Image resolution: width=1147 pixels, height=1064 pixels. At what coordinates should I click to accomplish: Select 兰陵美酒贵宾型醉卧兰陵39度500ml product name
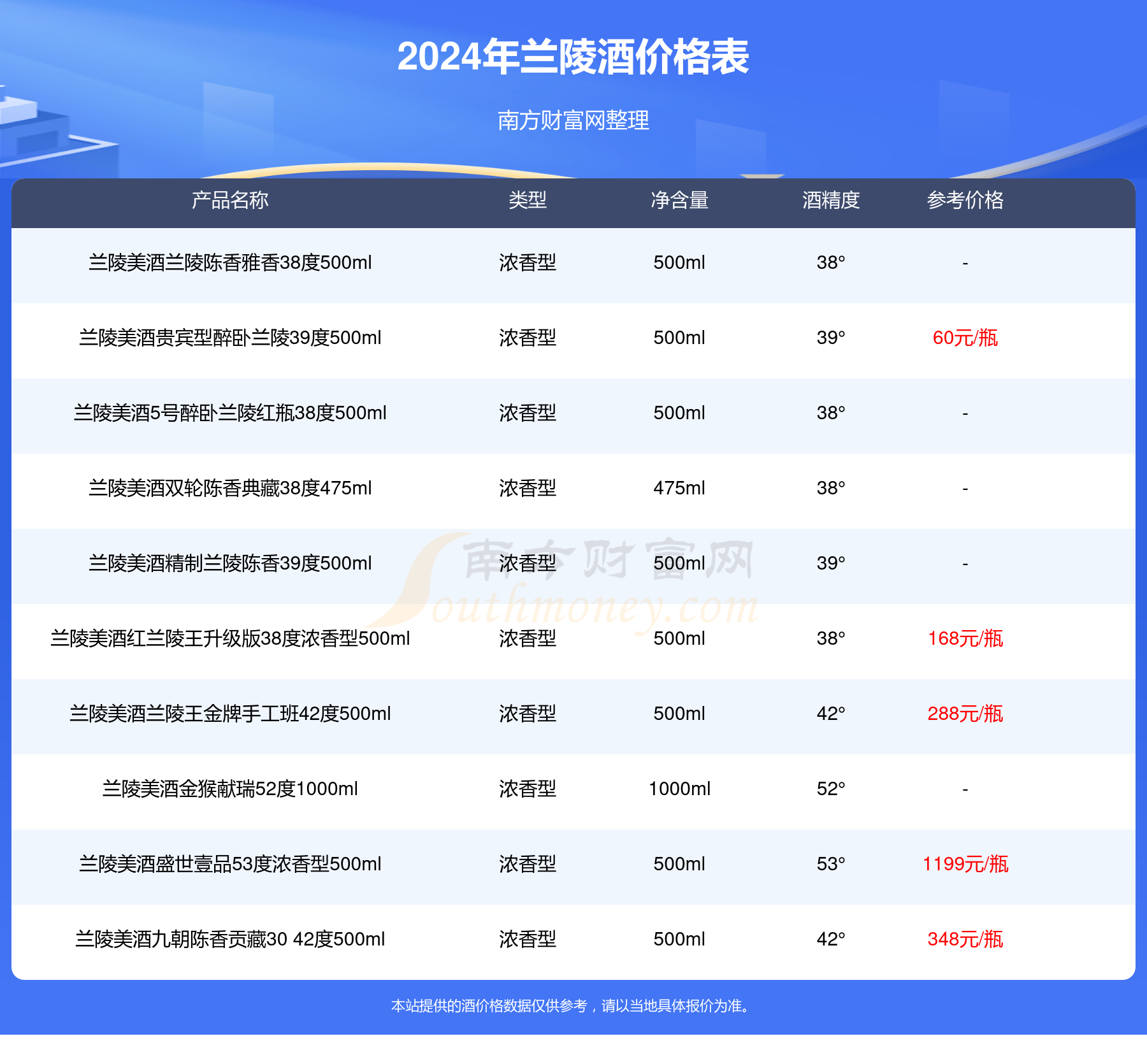[x=230, y=338]
